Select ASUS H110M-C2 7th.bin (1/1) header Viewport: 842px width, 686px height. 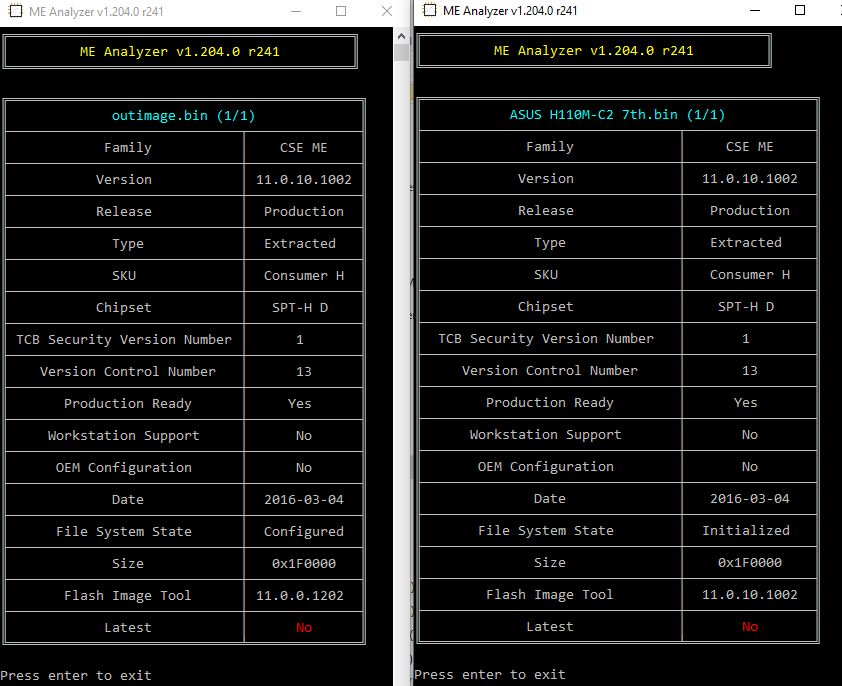point(617,114)
